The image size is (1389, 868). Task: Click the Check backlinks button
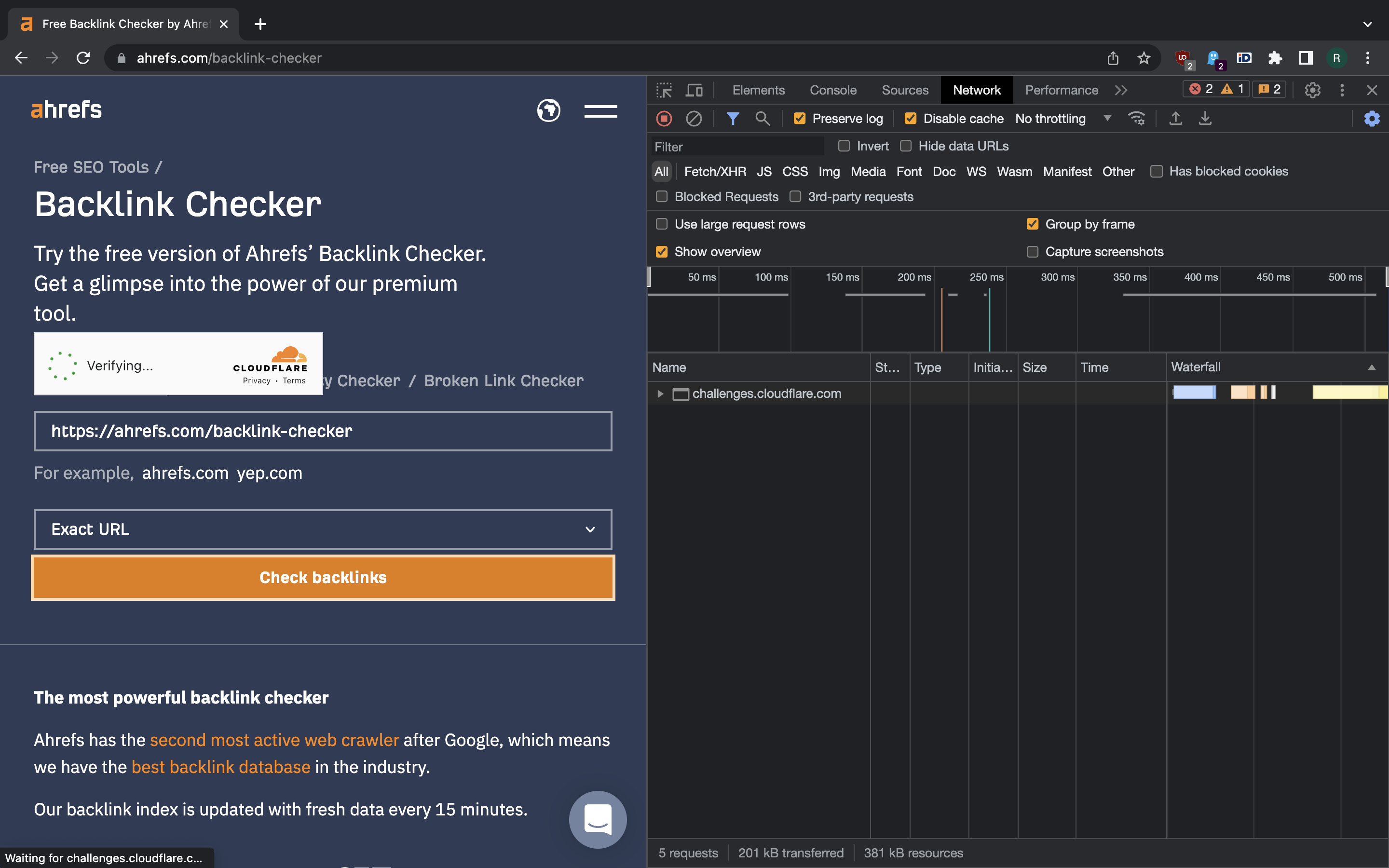[323, 578]
